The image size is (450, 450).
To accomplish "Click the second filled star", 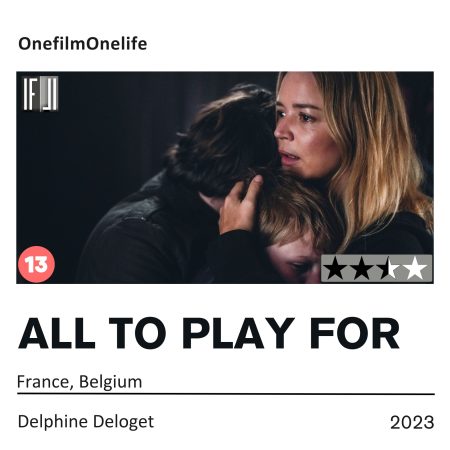I will [x=361, y=268].
